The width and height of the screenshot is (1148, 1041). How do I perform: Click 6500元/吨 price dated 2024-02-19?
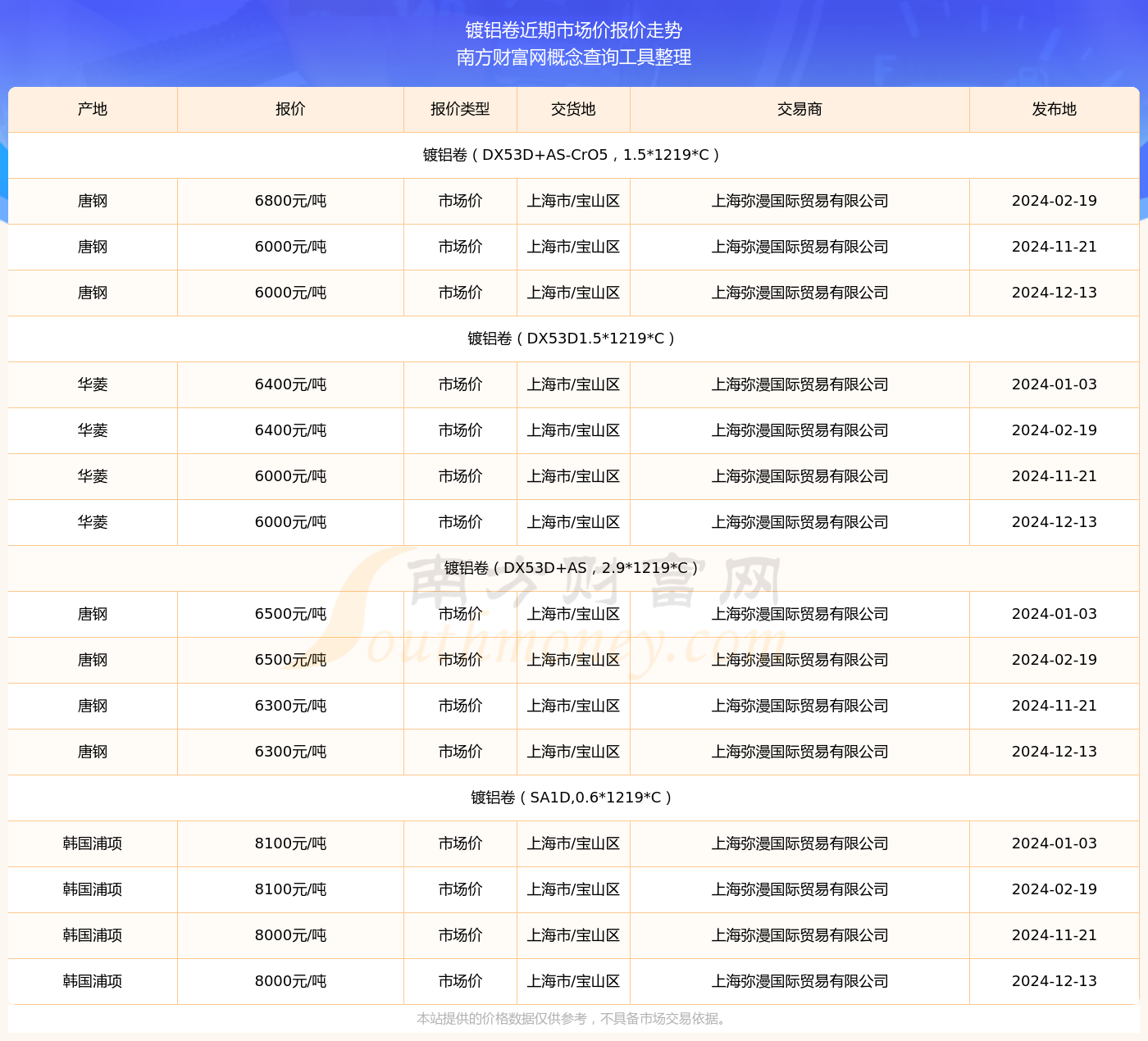click(x=290, y=660)
